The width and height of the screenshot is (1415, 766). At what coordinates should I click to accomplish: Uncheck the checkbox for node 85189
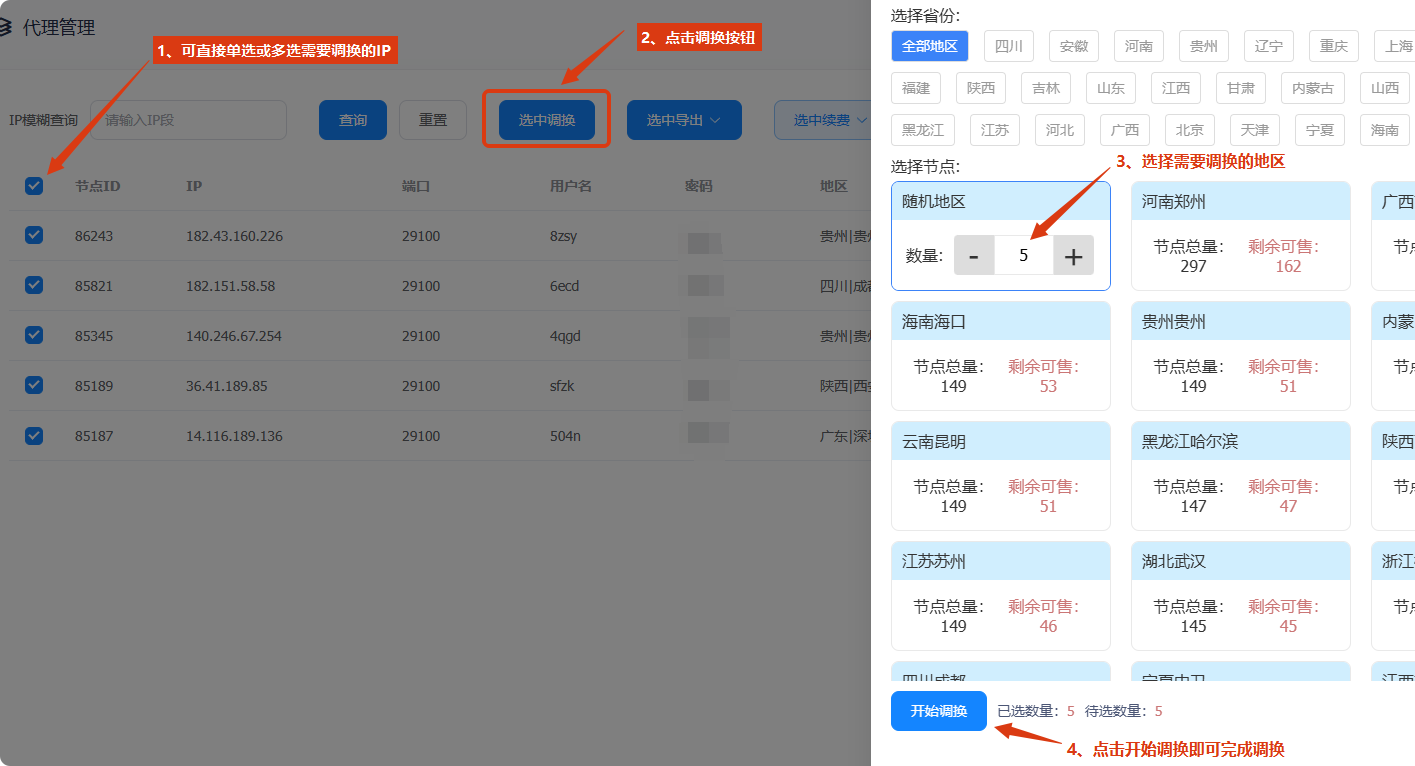click(x=34, y=385)
